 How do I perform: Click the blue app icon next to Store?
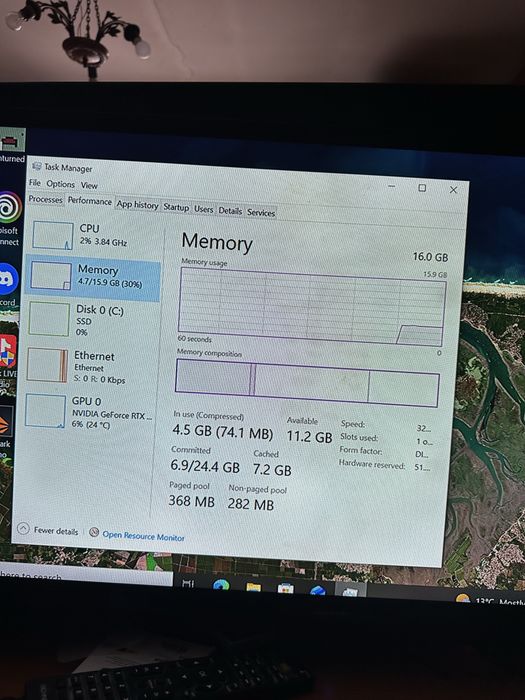317,590
